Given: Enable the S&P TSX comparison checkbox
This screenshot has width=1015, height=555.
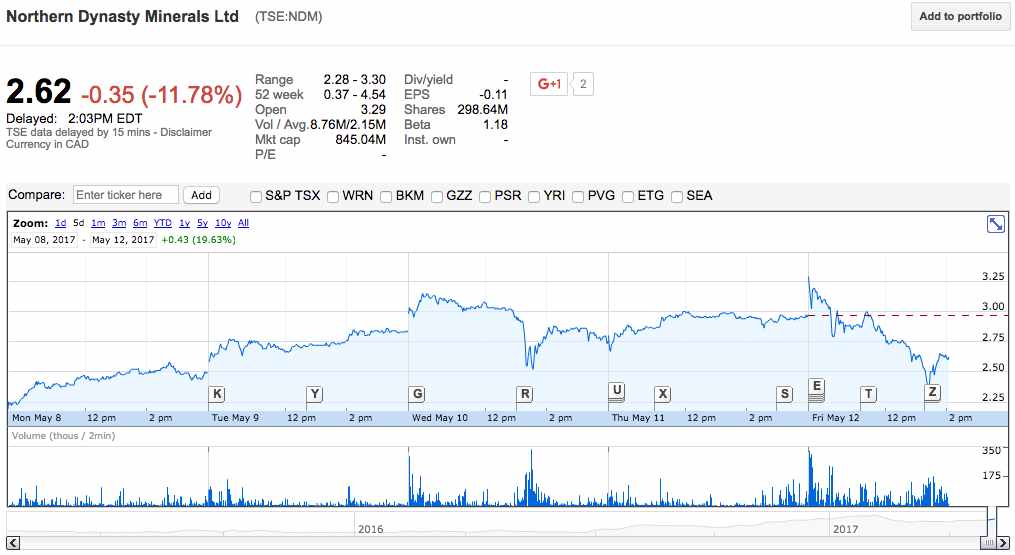Looking at the screenshot, I should [x=257, y=196].
